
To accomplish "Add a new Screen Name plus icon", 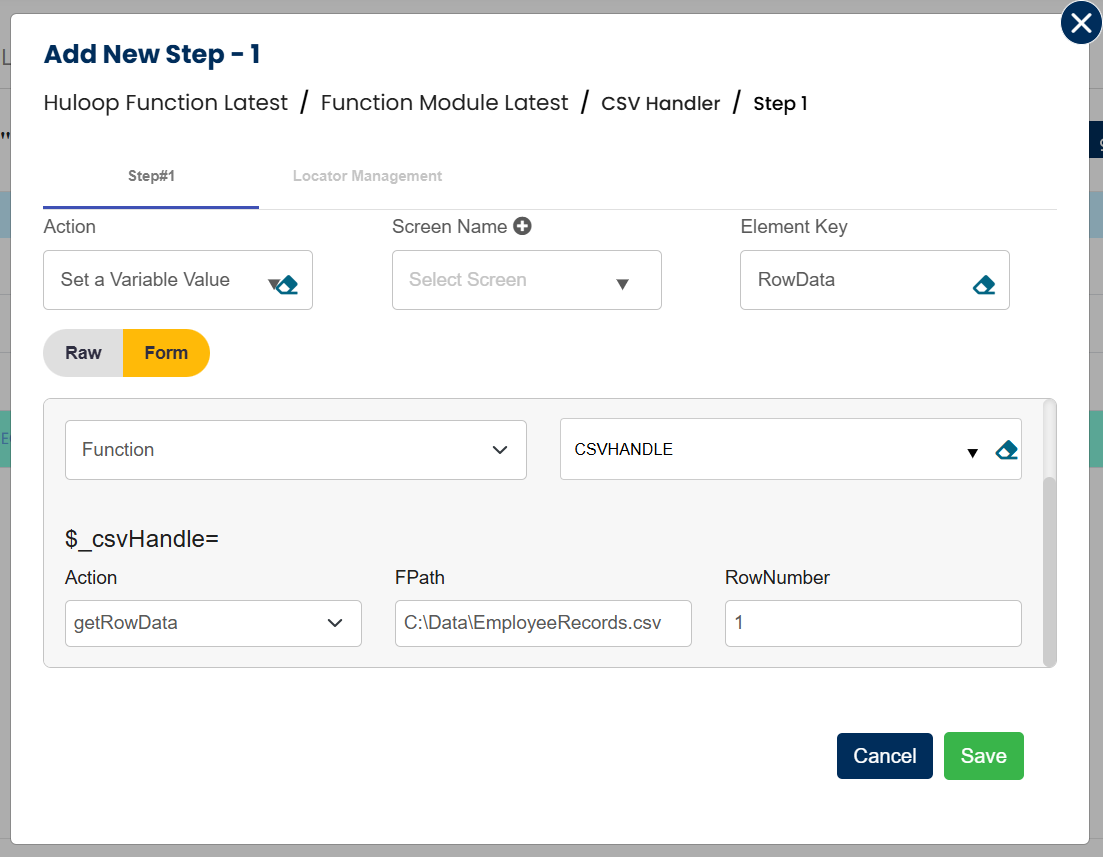I will pos(522,226).
